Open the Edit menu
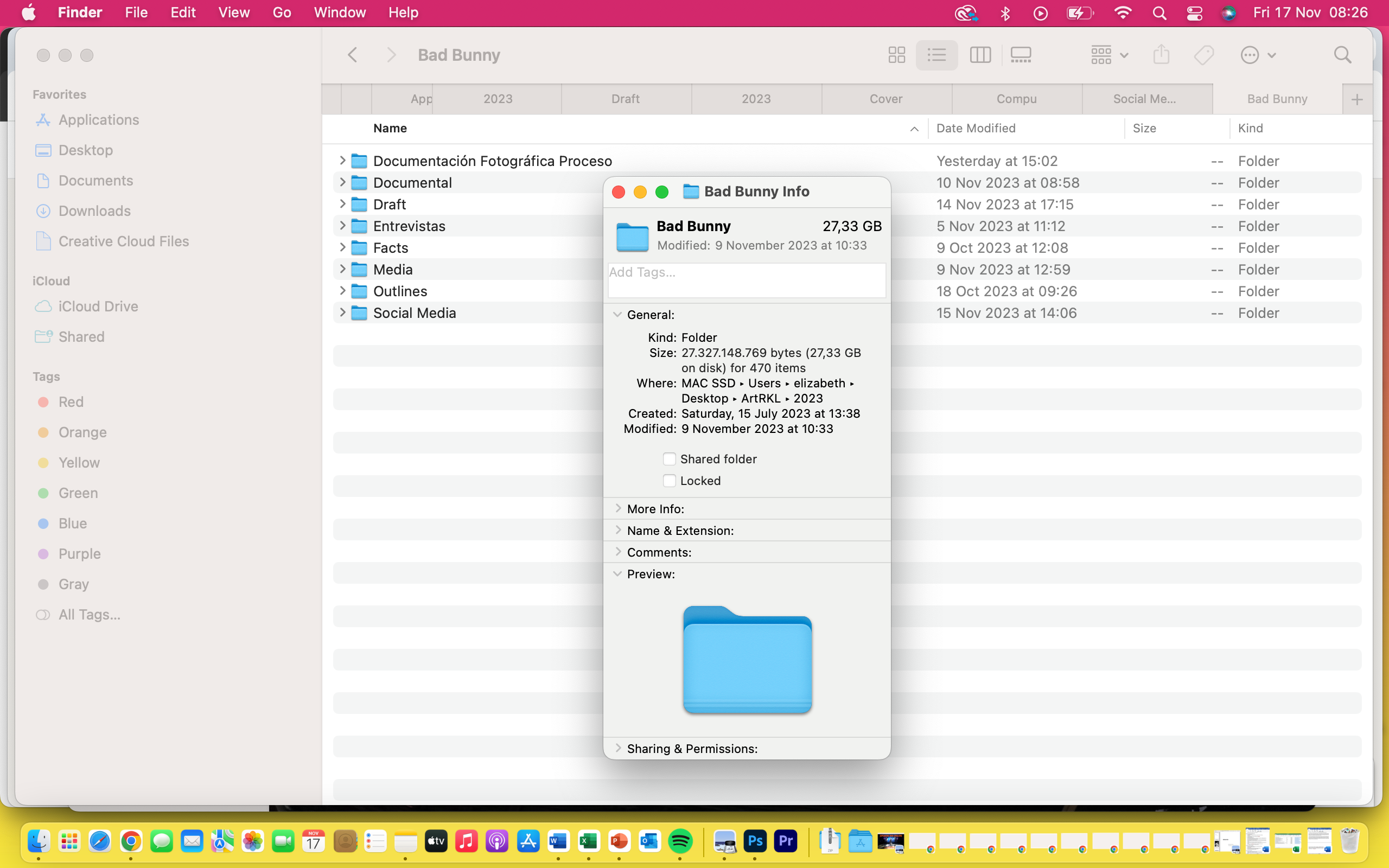The image size is (1389, 868). 183,12
